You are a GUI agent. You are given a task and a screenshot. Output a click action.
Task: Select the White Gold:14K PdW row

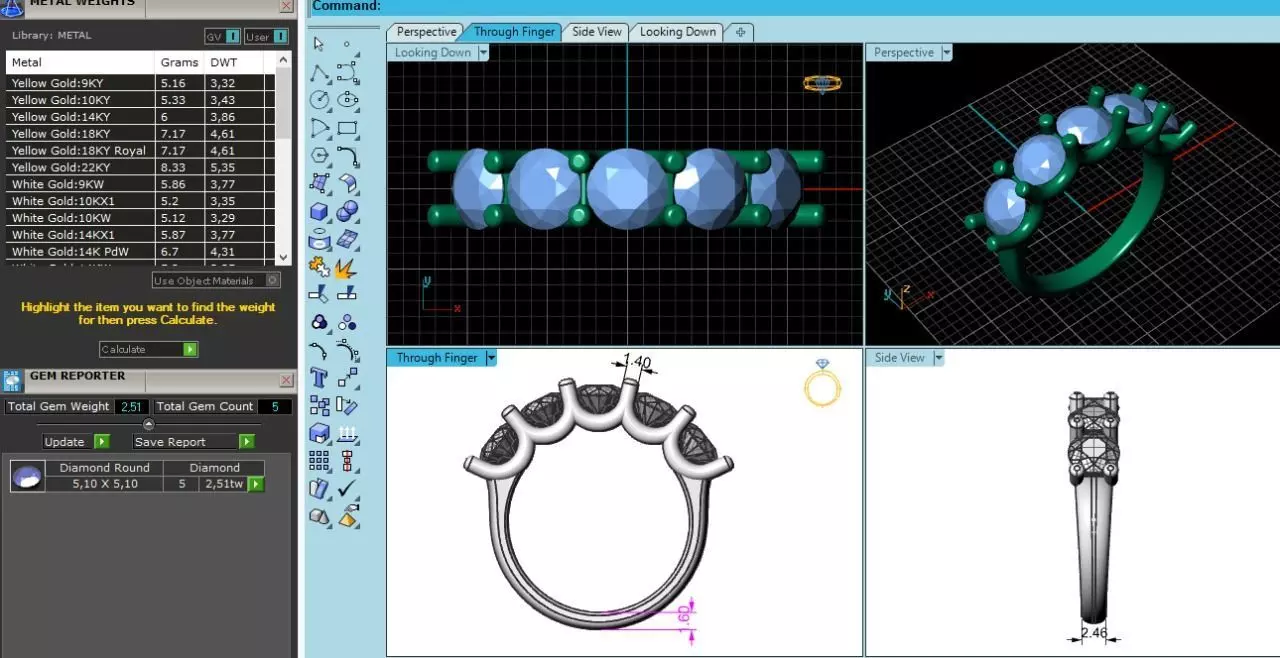click(x=141, y=252)
